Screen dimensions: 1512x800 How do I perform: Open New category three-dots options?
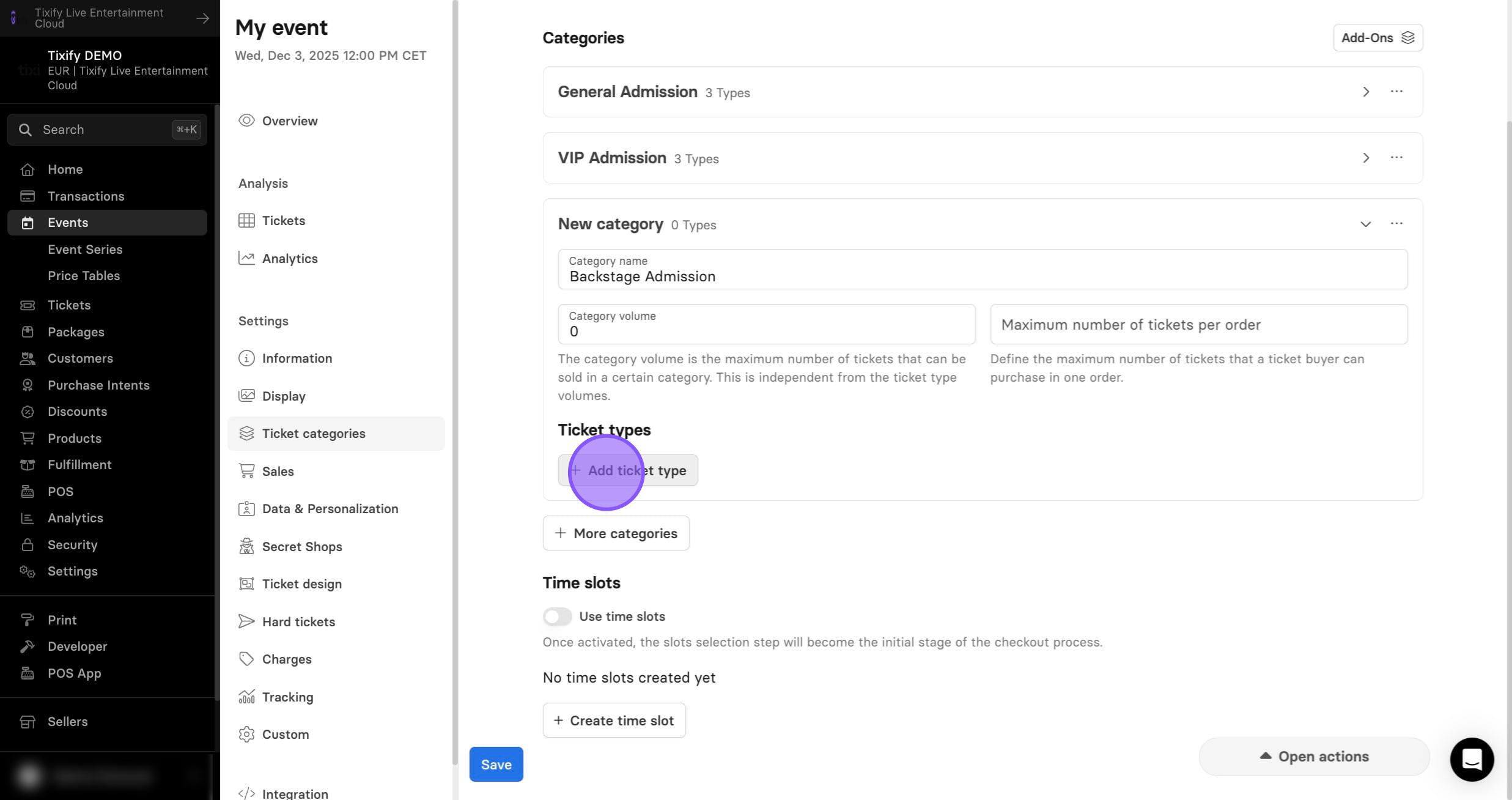[1396, 223]
